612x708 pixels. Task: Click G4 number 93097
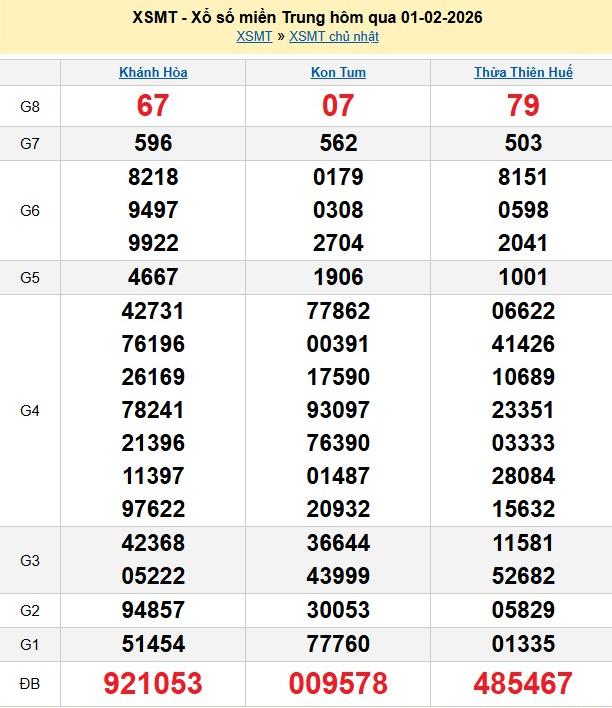click(338, 410)
